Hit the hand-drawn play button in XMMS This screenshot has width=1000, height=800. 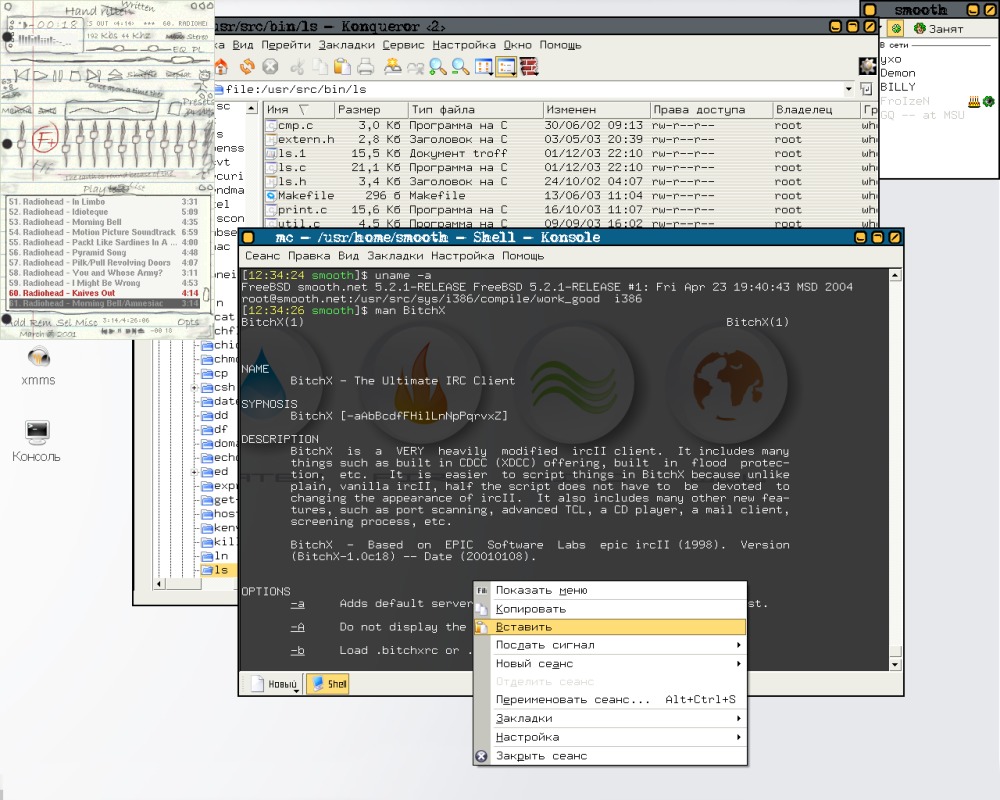point(41,75)
